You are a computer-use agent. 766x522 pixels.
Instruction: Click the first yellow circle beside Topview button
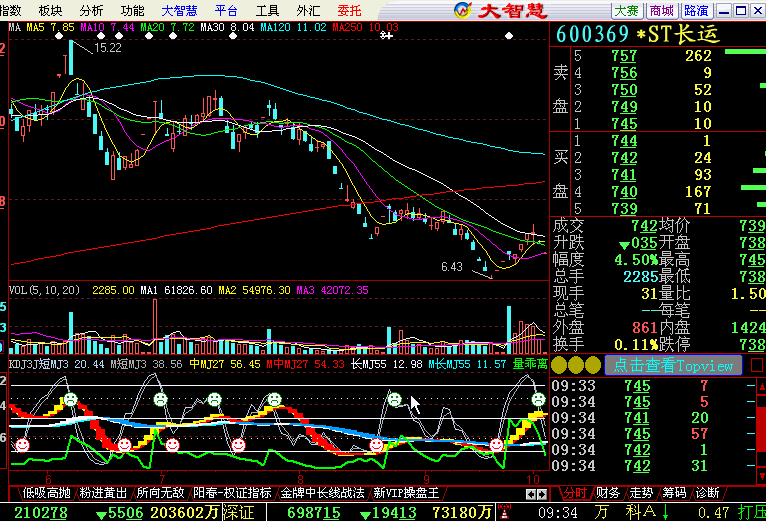pos(559,365)
